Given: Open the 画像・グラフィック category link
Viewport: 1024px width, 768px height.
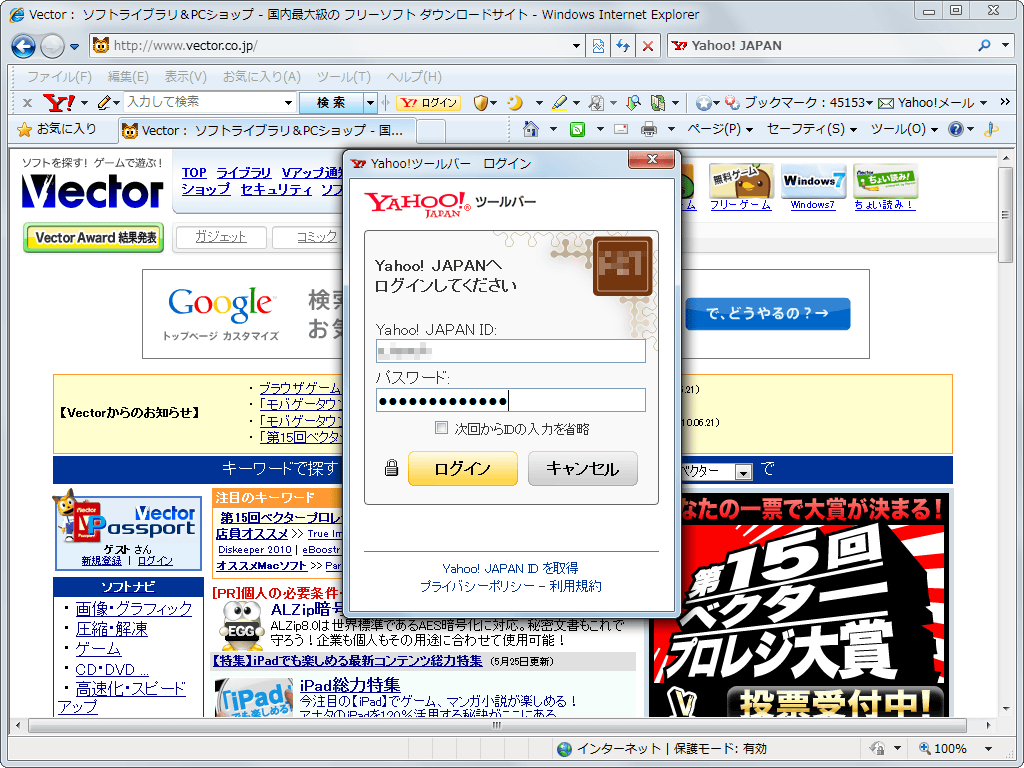Looking at the screenshot, I should (134, 609).
